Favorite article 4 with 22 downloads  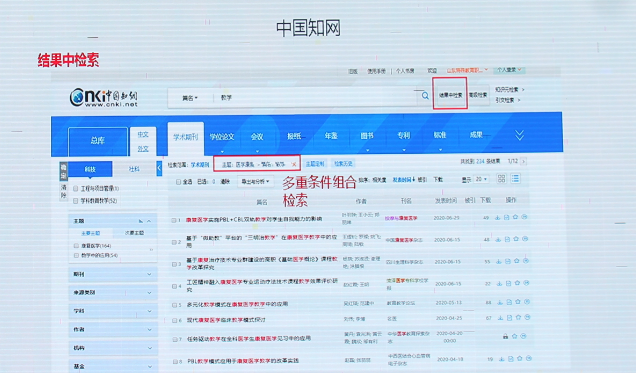click(x=517, y=283)
